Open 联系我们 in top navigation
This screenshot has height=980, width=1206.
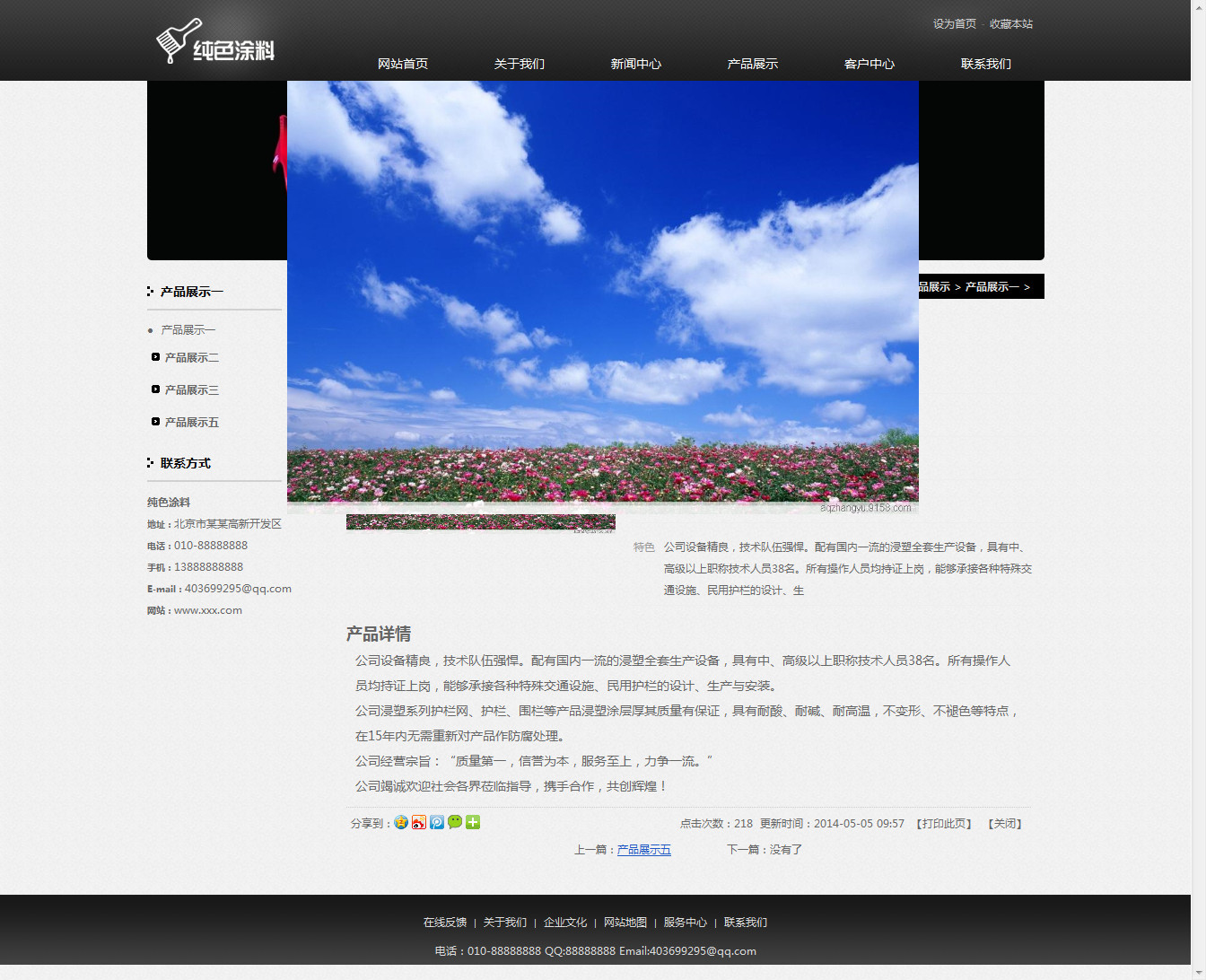pyautogui.click(x=986, y=64)
